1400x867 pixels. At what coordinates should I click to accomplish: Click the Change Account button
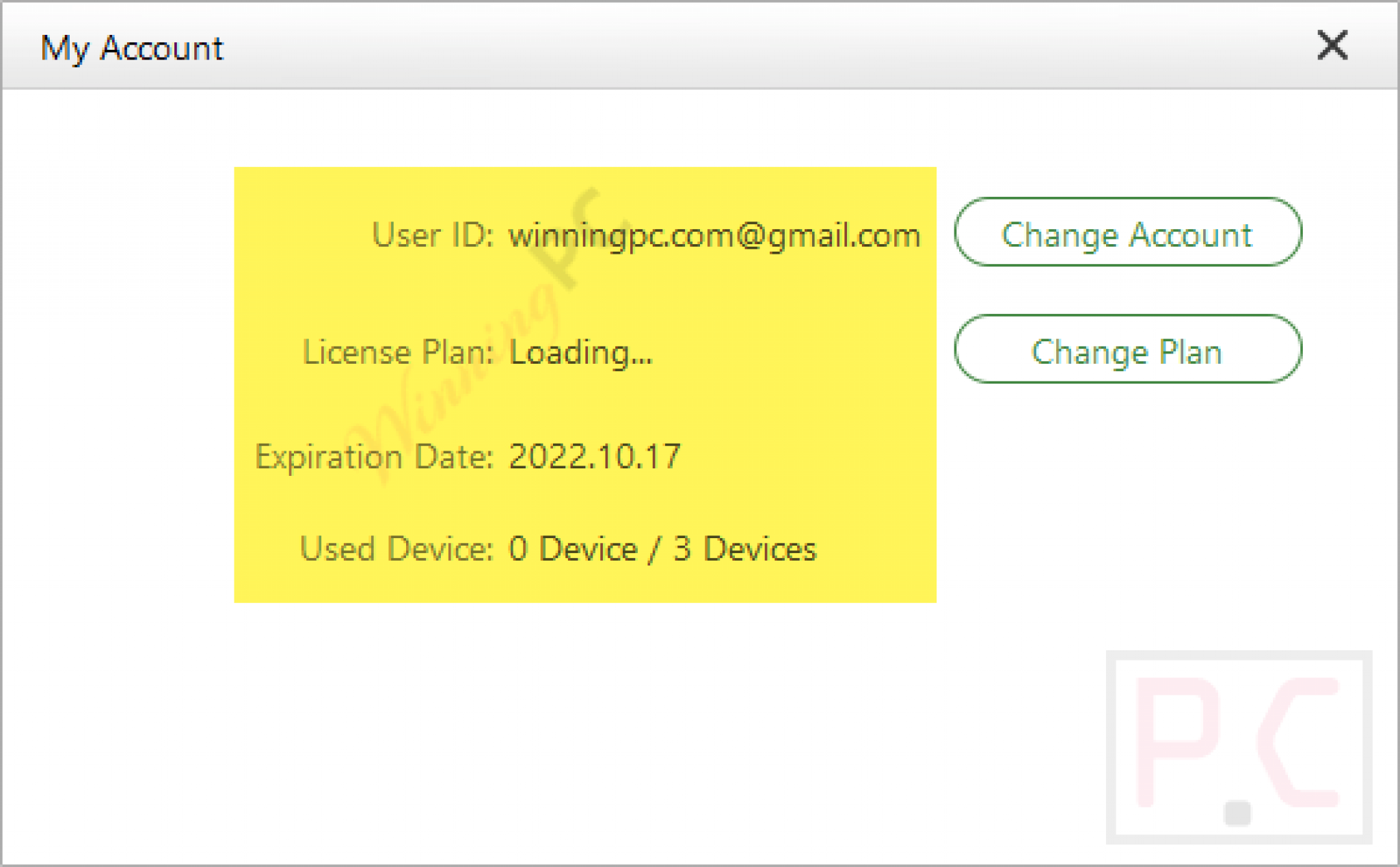pyautogui.click(x=1128, y=232)
